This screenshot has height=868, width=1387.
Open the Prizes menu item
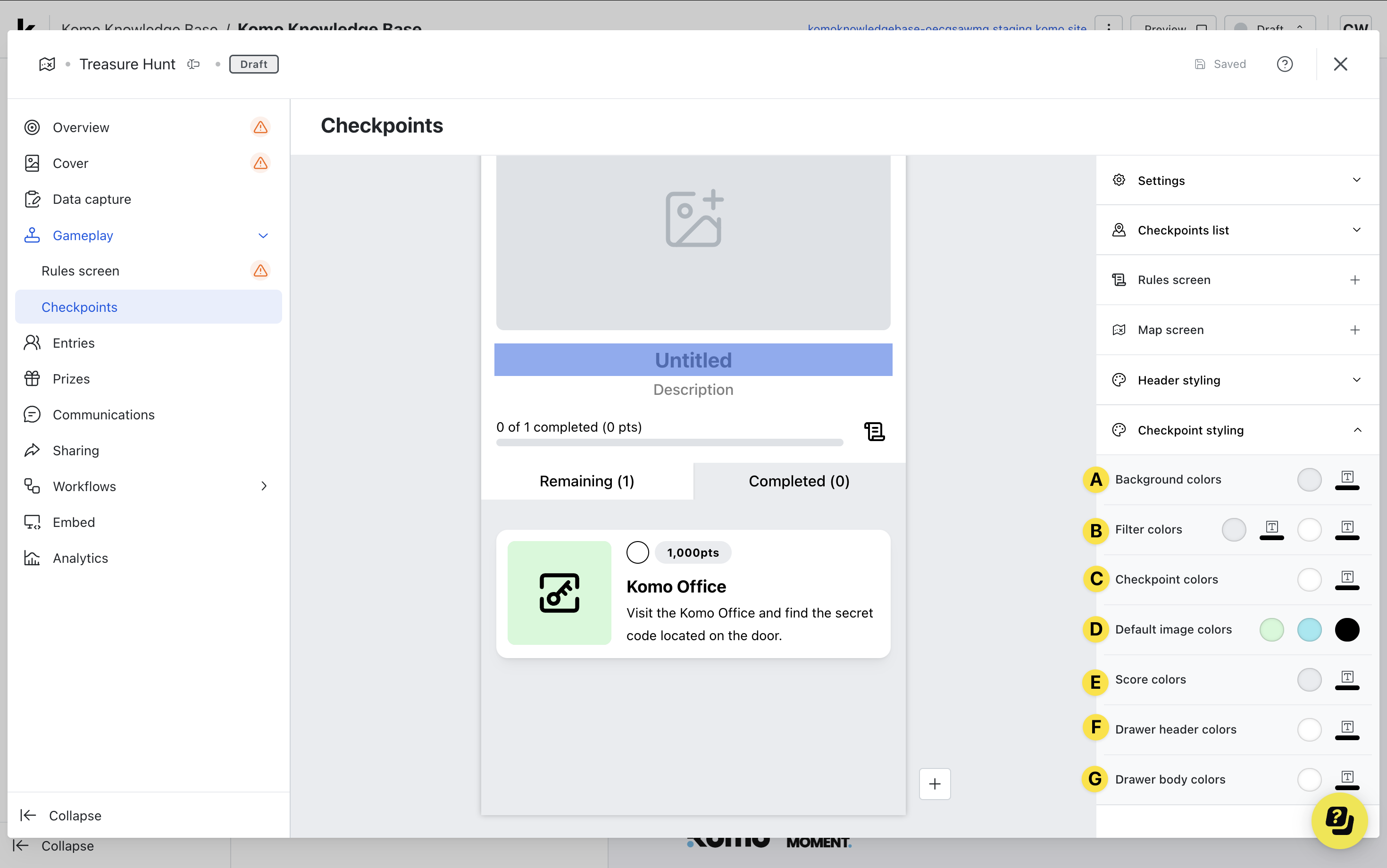click(x=71, y=379)
